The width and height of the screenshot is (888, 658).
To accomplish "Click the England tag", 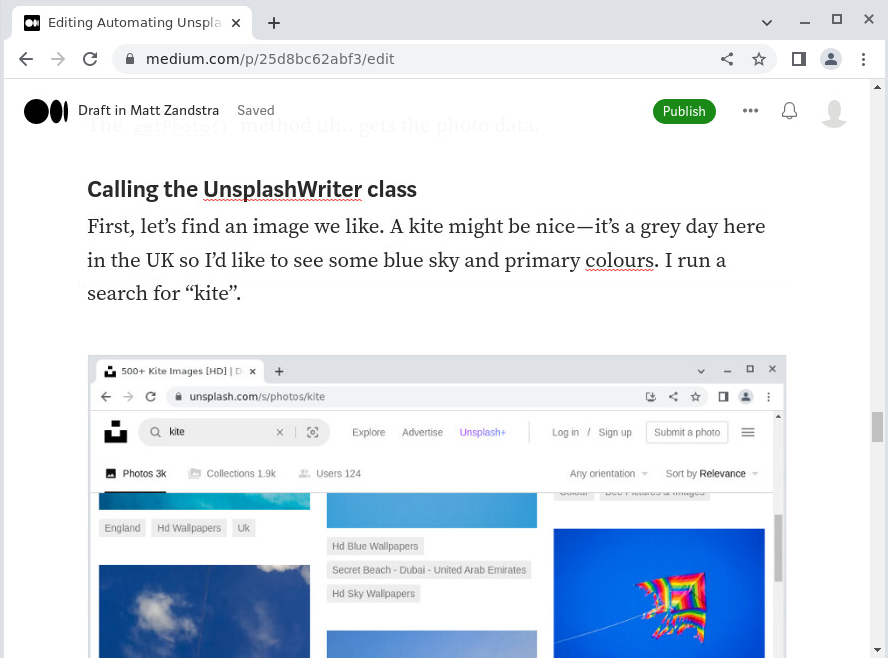I will point(122,528).
